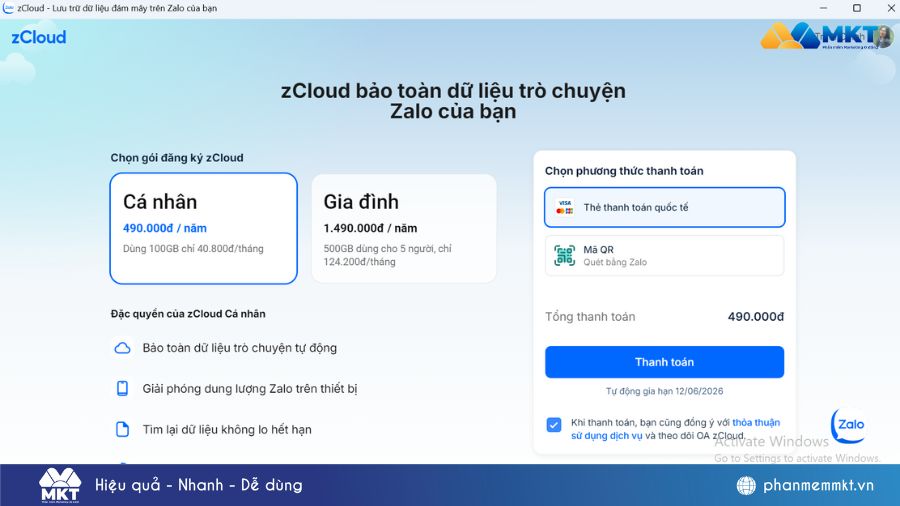The image size is (900, 506).
Task: Click the file icon beside Tìm lại dữ liệu
Action: (122, 430)
